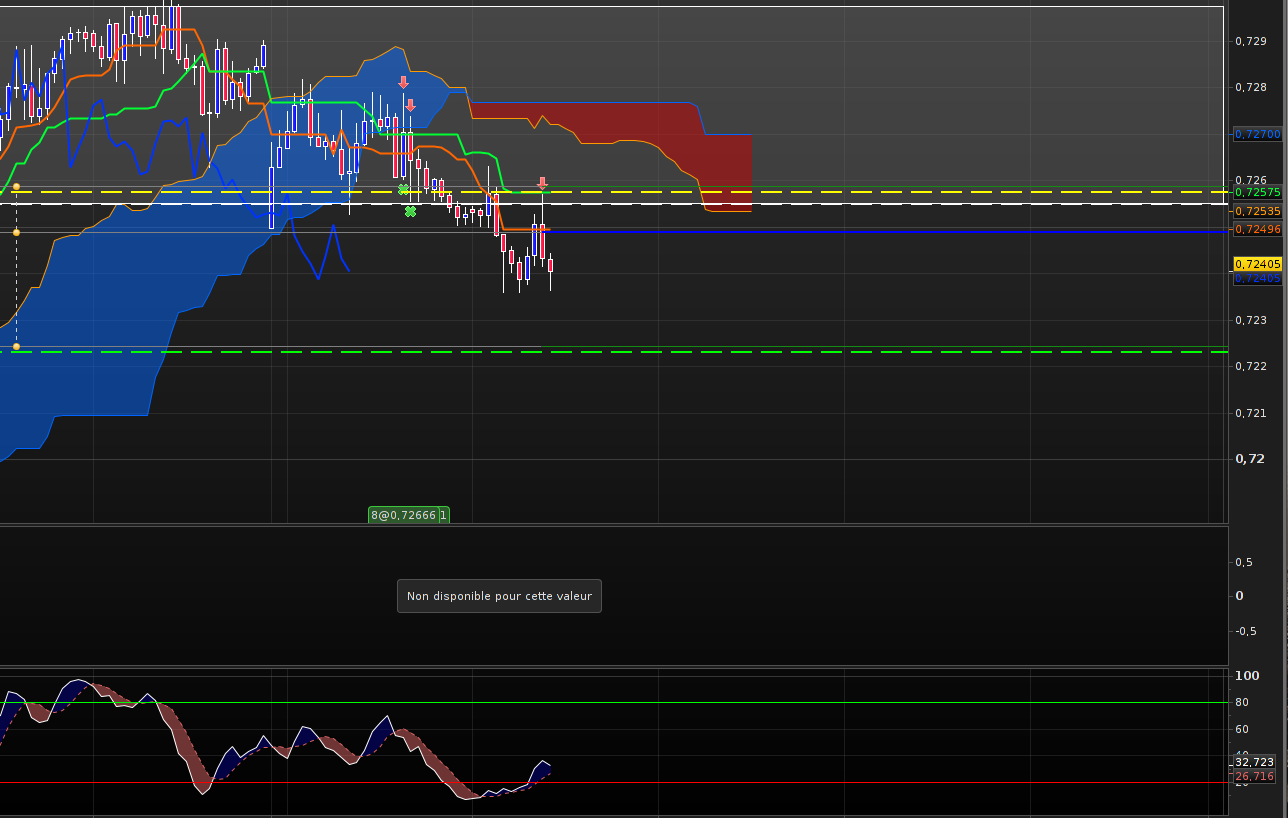Screen dimensions: 1288x818
Task: Select the green dashed horizontal target line
Action: click(612, 352)
